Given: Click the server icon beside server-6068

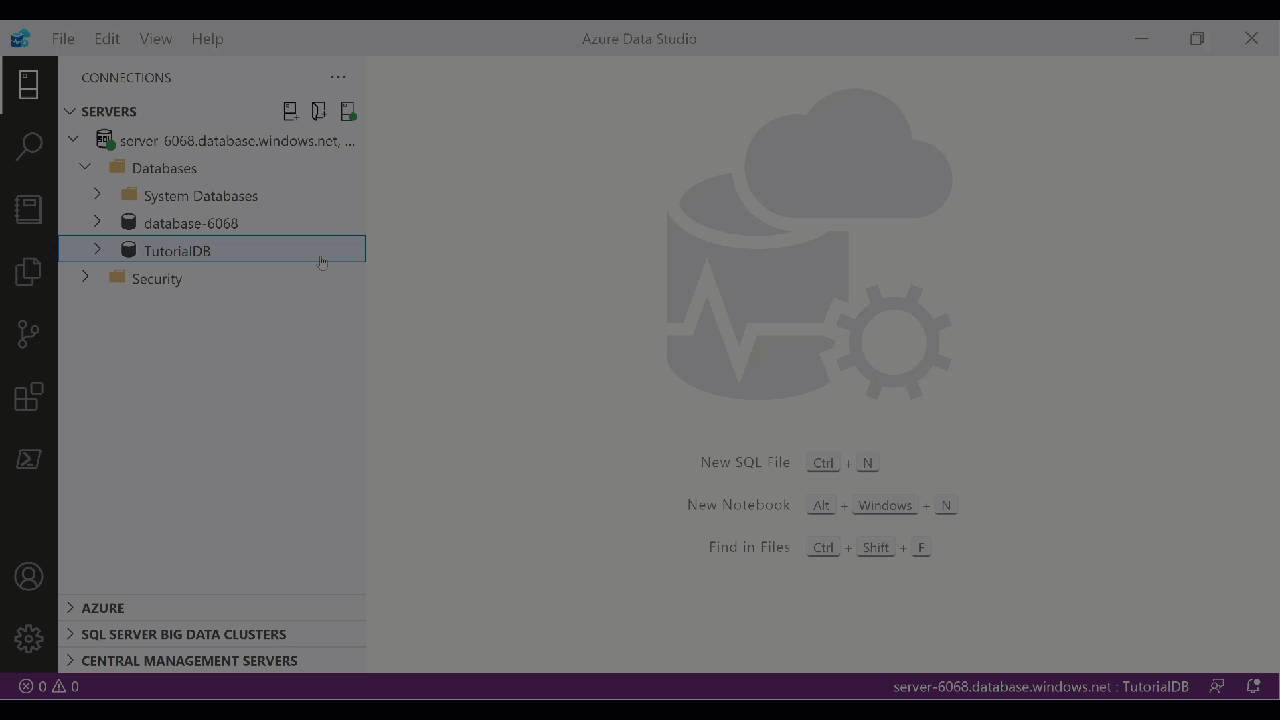Looking at the screenshot, I should click(105, 140).
